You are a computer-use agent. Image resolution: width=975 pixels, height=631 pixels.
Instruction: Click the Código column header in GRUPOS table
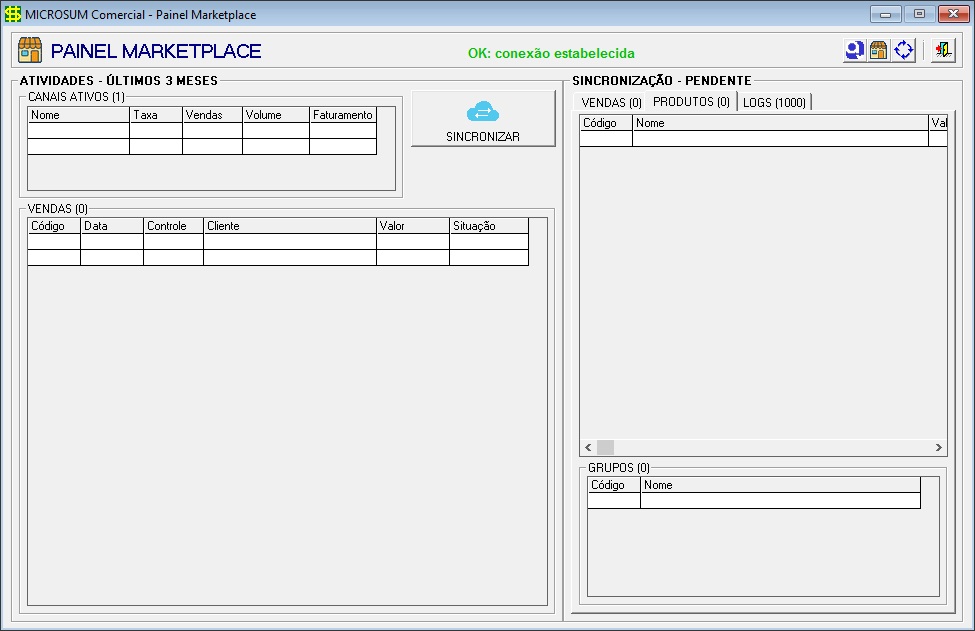click(x=613, y=485)
